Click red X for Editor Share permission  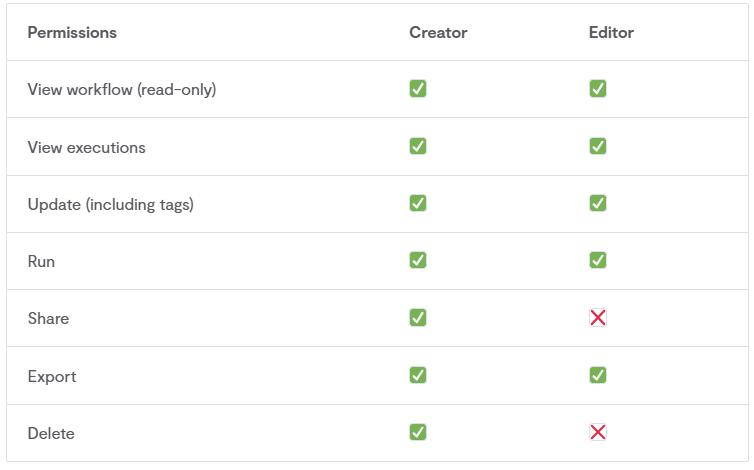click(x=598, y=318)
